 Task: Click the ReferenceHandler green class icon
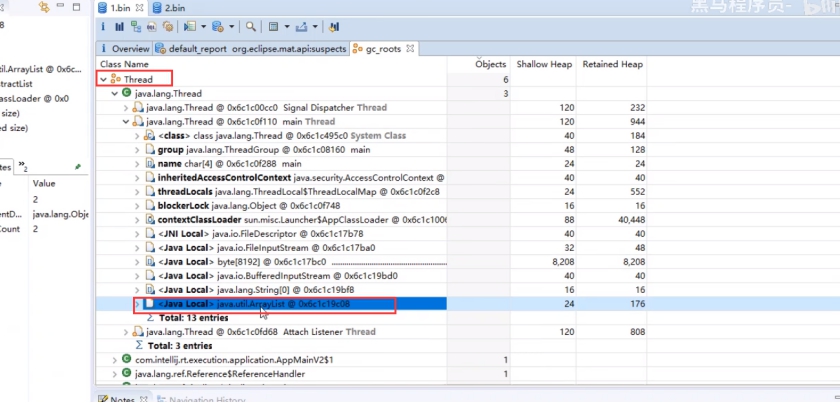126,374
